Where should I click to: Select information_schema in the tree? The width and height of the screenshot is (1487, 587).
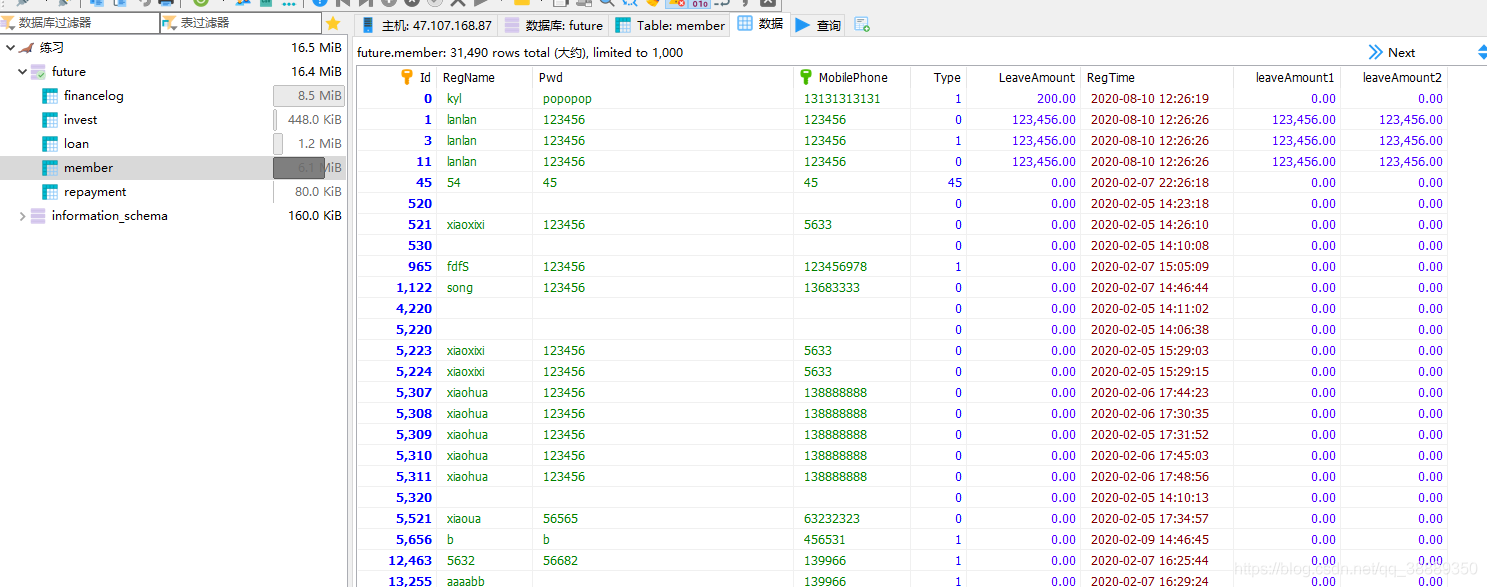(110, 216)
